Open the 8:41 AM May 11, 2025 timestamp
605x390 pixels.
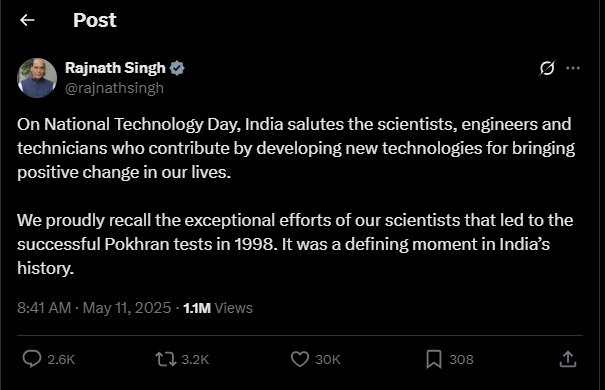(x=94, y=308)
